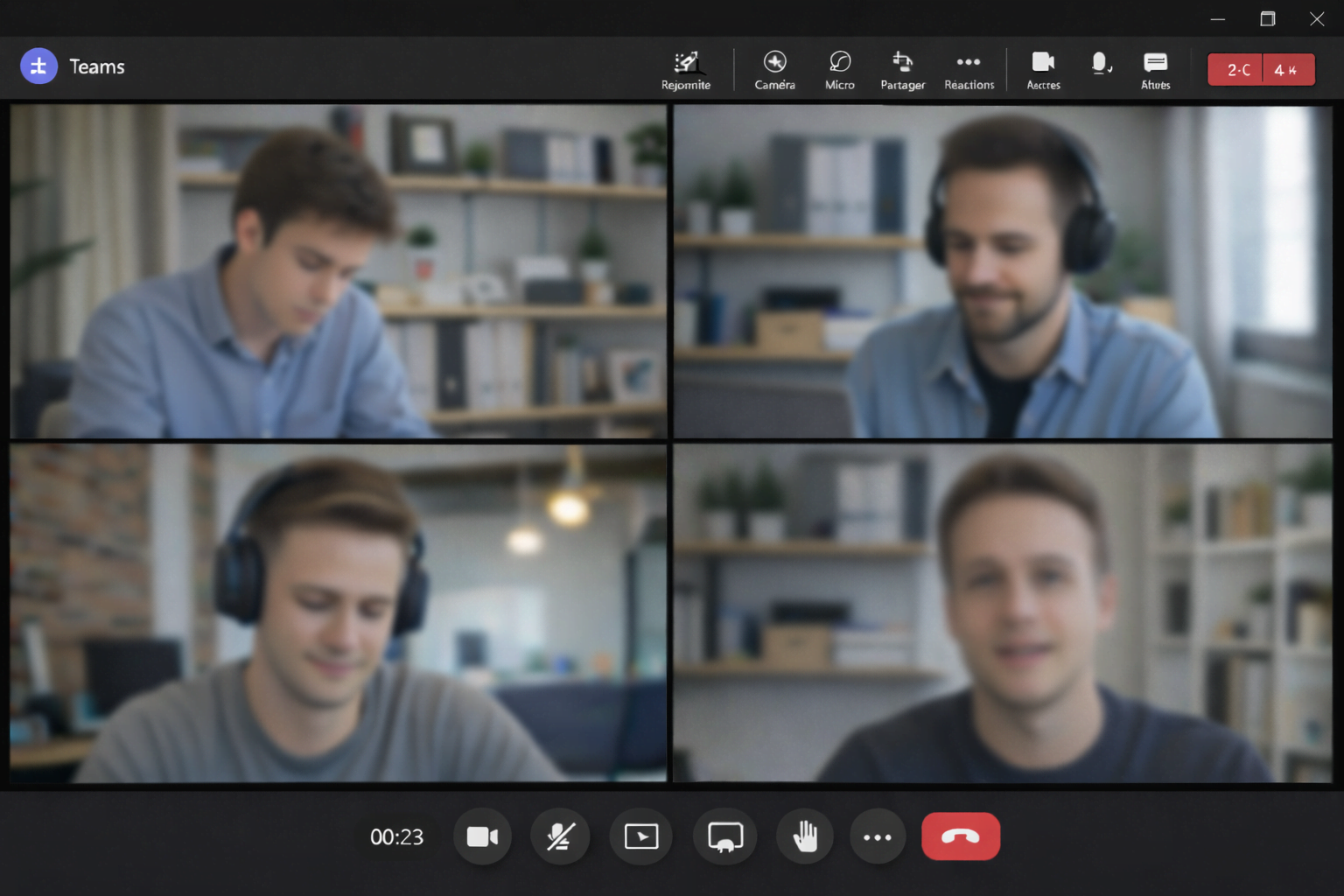The height and width of the screenshot is (896, 1344).
Task: Unmute the microphone in bottom call bar
Action: point(560,837)
